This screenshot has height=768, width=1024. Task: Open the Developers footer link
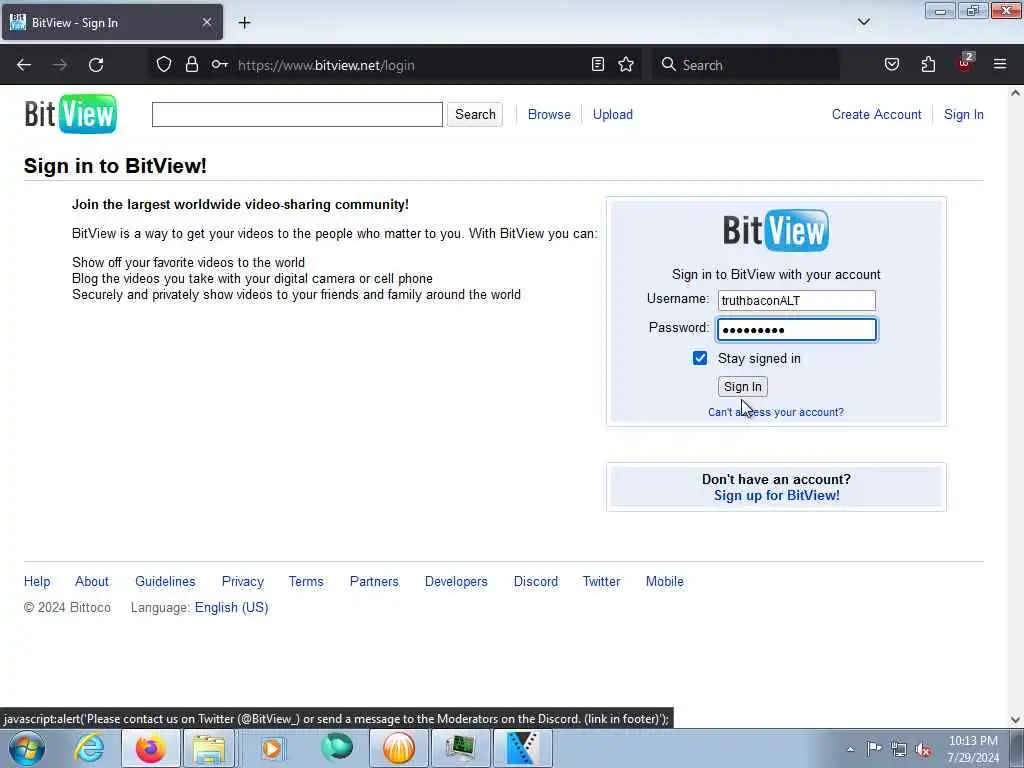click(x=456, y=581)
